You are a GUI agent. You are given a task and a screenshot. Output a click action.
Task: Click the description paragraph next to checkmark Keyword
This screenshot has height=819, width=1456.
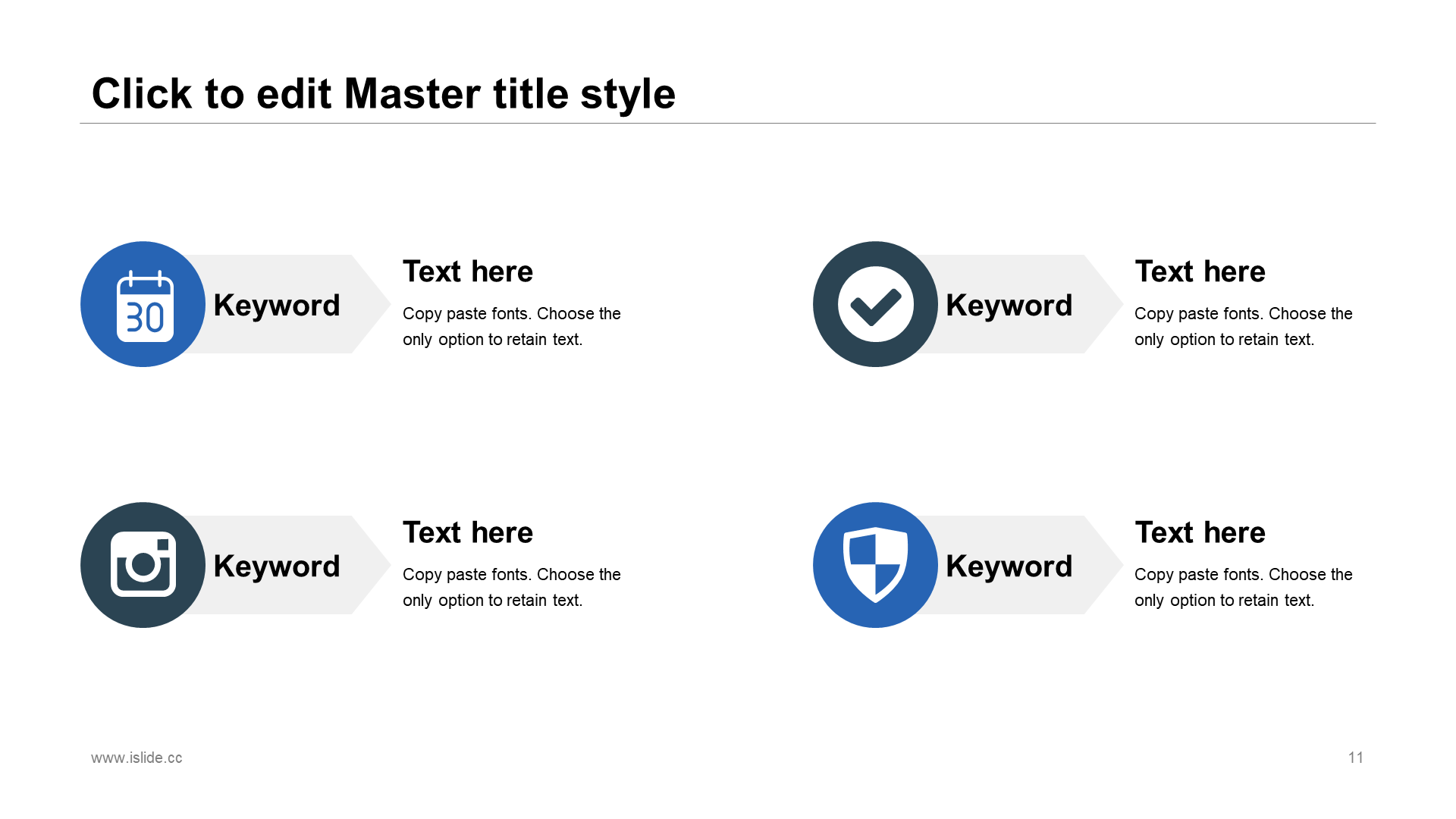1243,327
